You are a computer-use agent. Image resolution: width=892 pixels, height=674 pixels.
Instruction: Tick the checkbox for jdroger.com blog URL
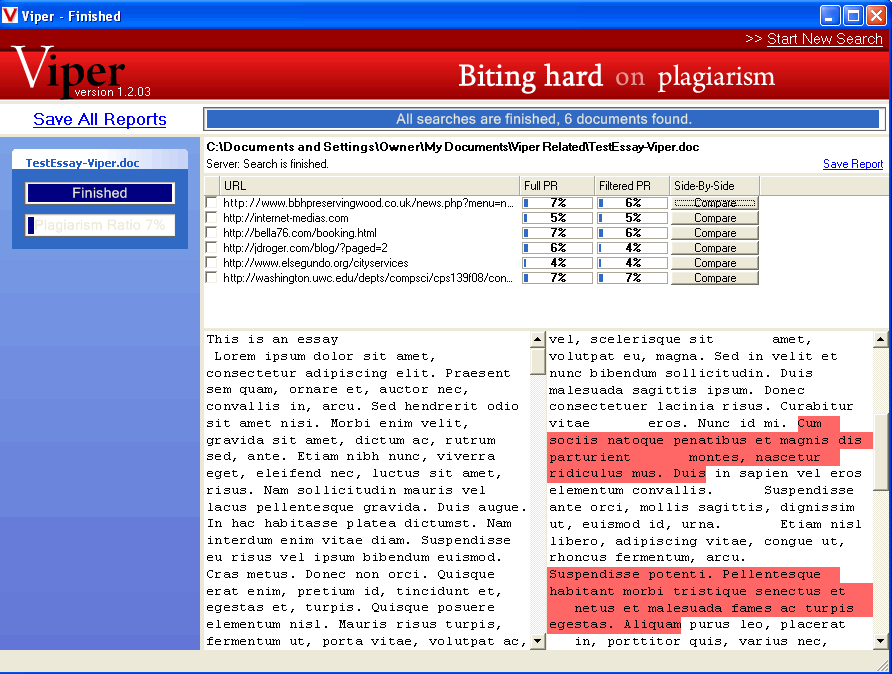click(x=212, y=247)
